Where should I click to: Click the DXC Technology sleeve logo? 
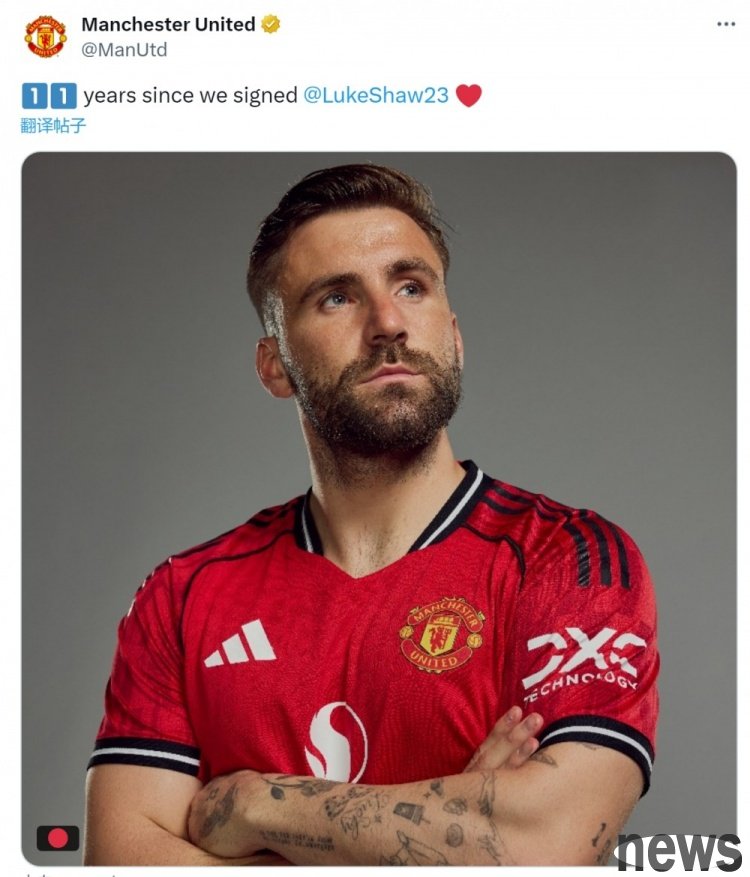tap(583, 662)
